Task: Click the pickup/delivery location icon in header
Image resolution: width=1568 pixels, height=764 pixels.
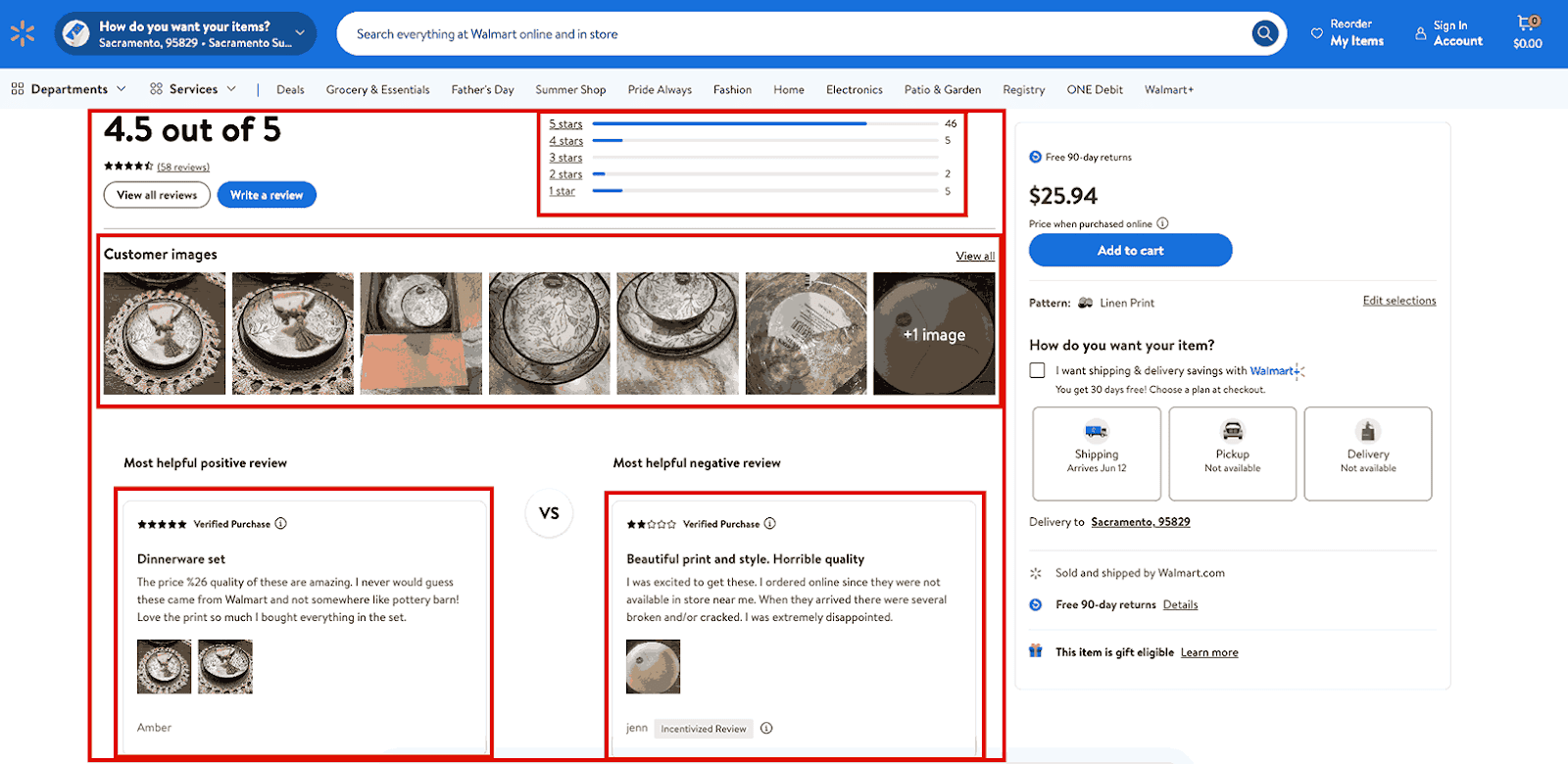Action: pyautogui.click(x=75, y=33)
